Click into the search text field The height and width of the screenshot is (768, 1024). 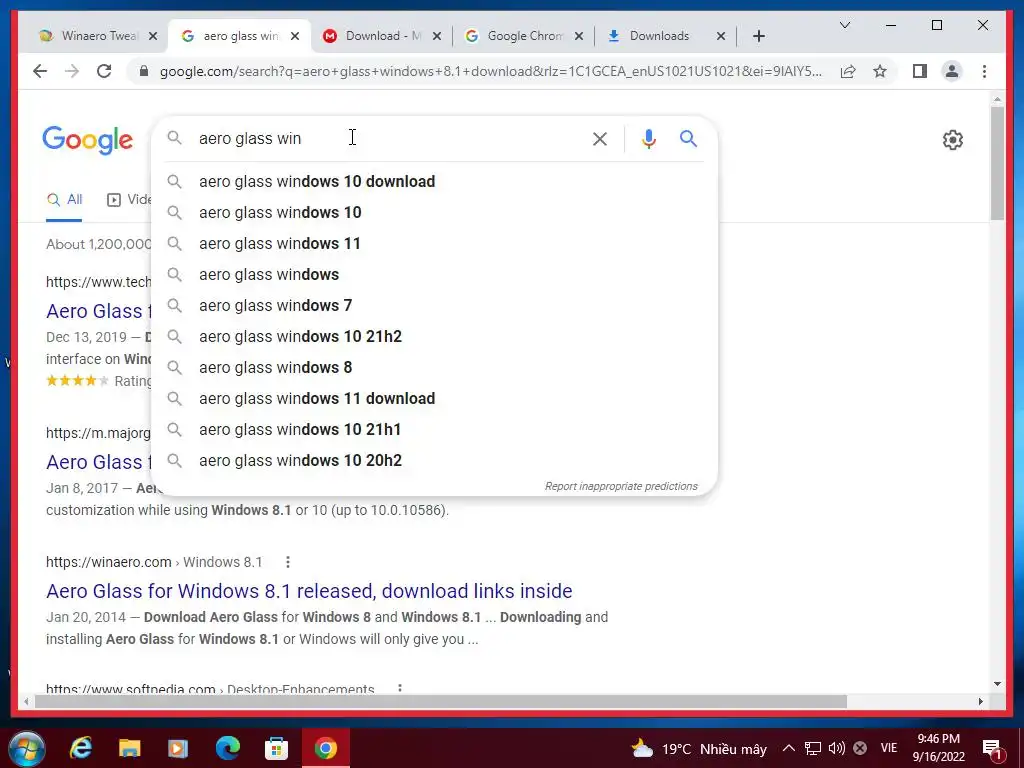(x=389, y=138)
